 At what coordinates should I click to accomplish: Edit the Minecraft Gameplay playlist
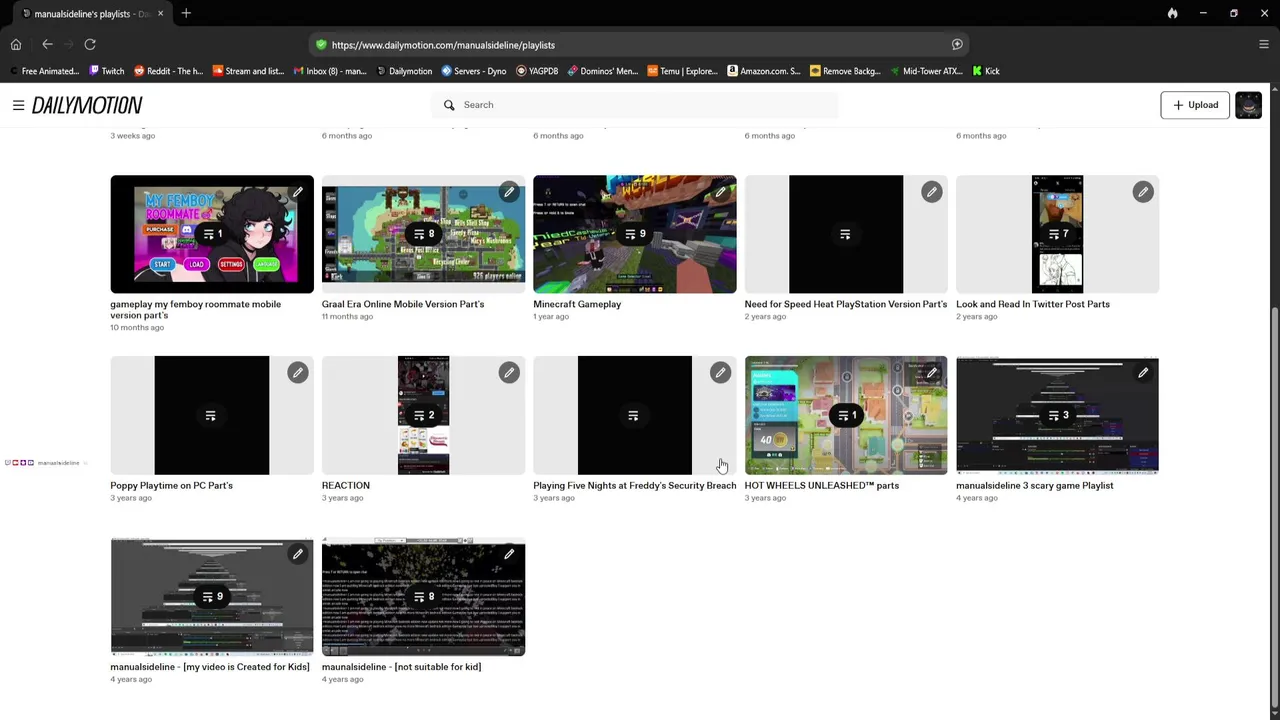720,191
